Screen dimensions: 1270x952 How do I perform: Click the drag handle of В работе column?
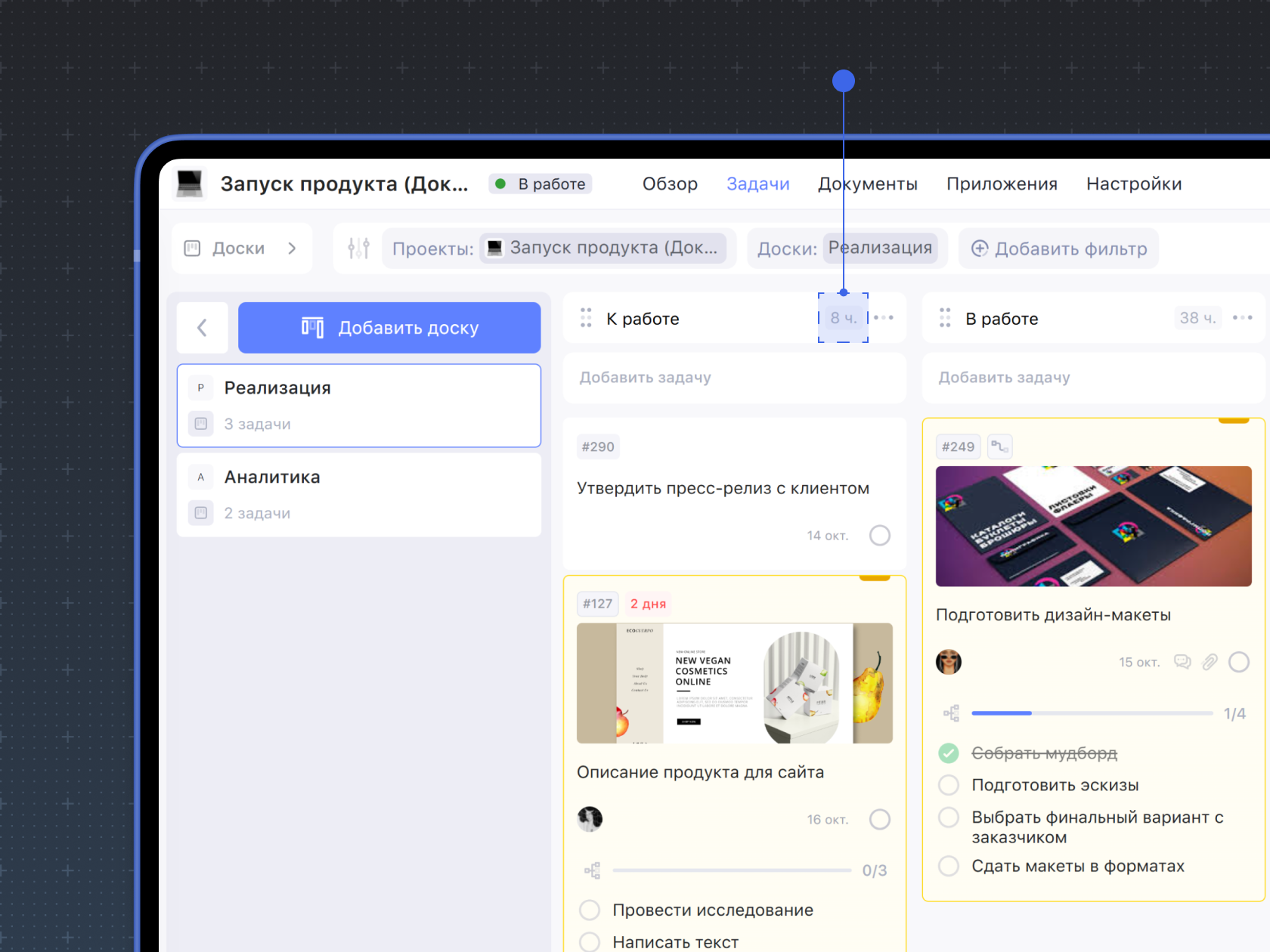pos(945,318)
